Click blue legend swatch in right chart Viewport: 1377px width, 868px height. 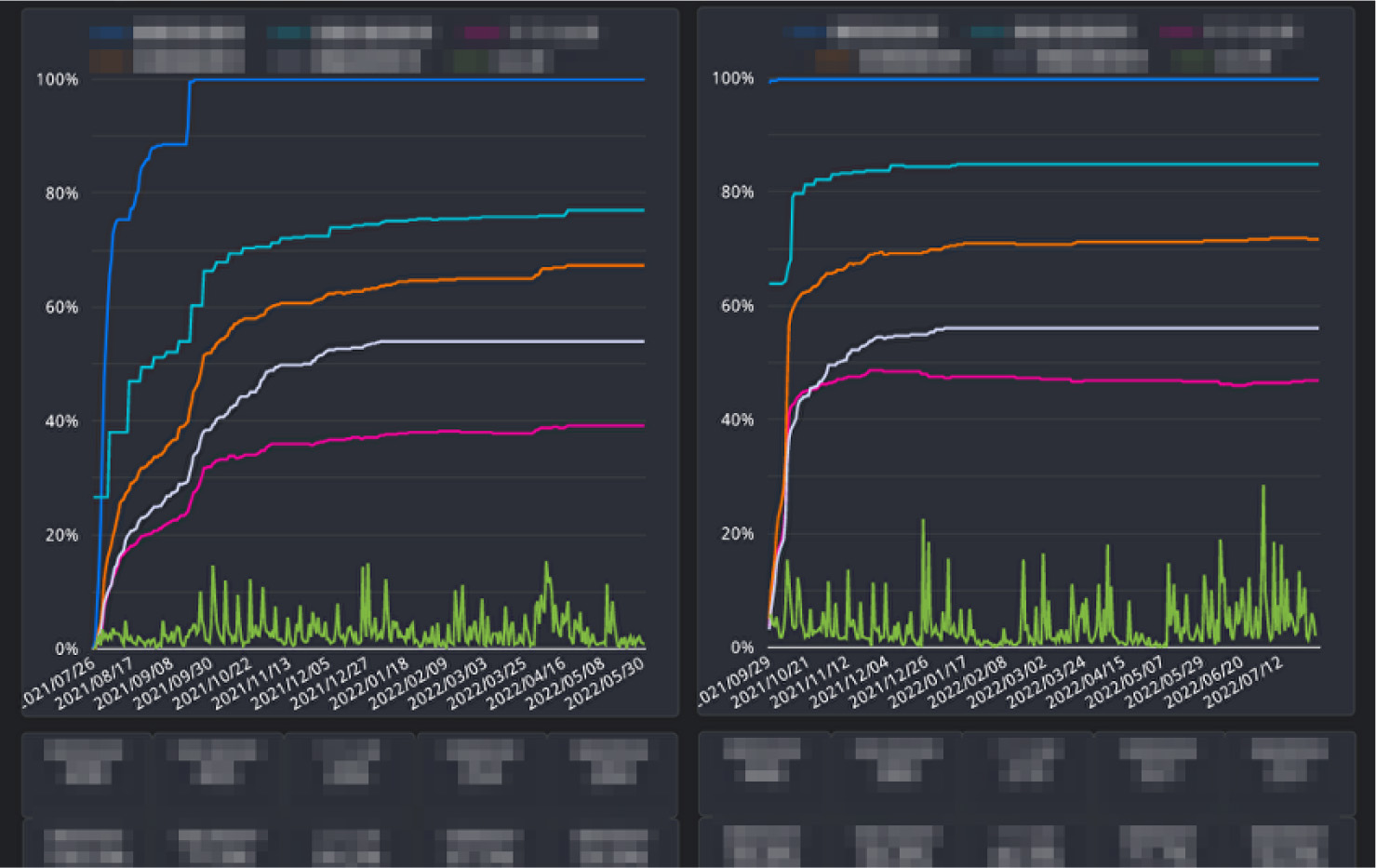pyautogui.click(x=806, y=33)
